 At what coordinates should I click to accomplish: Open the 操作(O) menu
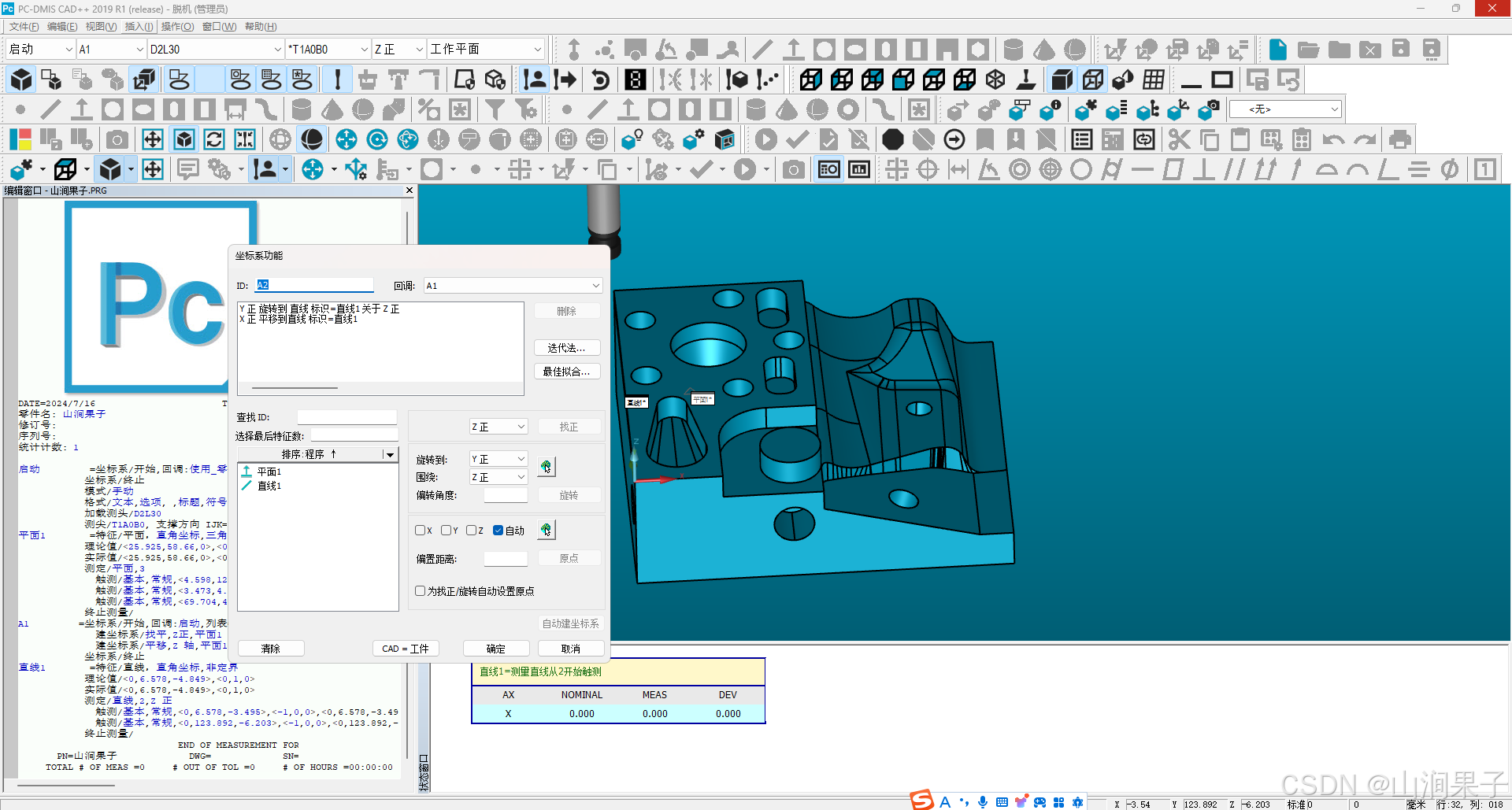pos(177,27)
